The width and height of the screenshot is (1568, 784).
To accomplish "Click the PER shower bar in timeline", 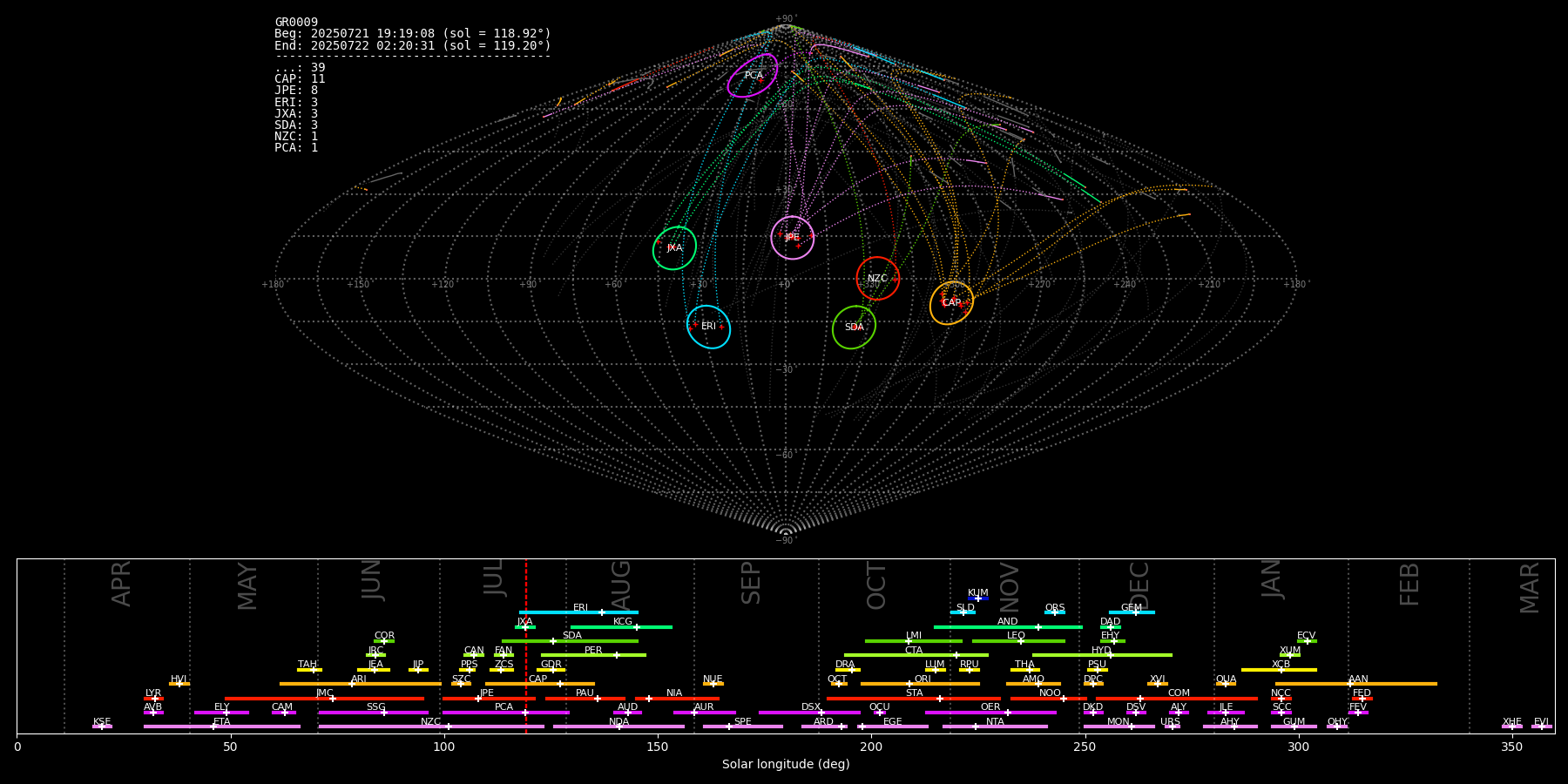I will (x=593, y=655).
